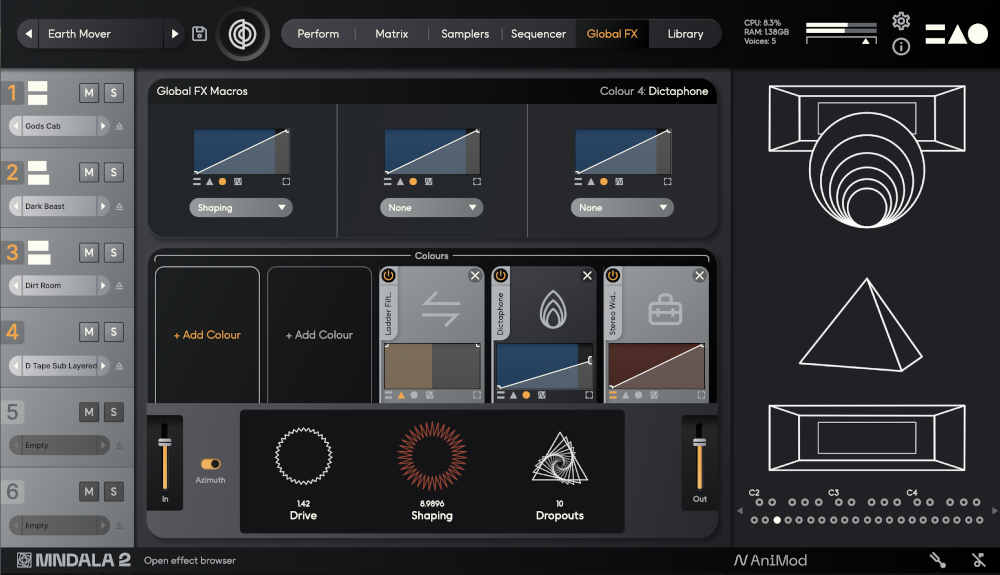Remove the Dictaphone colour with X
This screenshot has width=1000, height=575.
587,276
